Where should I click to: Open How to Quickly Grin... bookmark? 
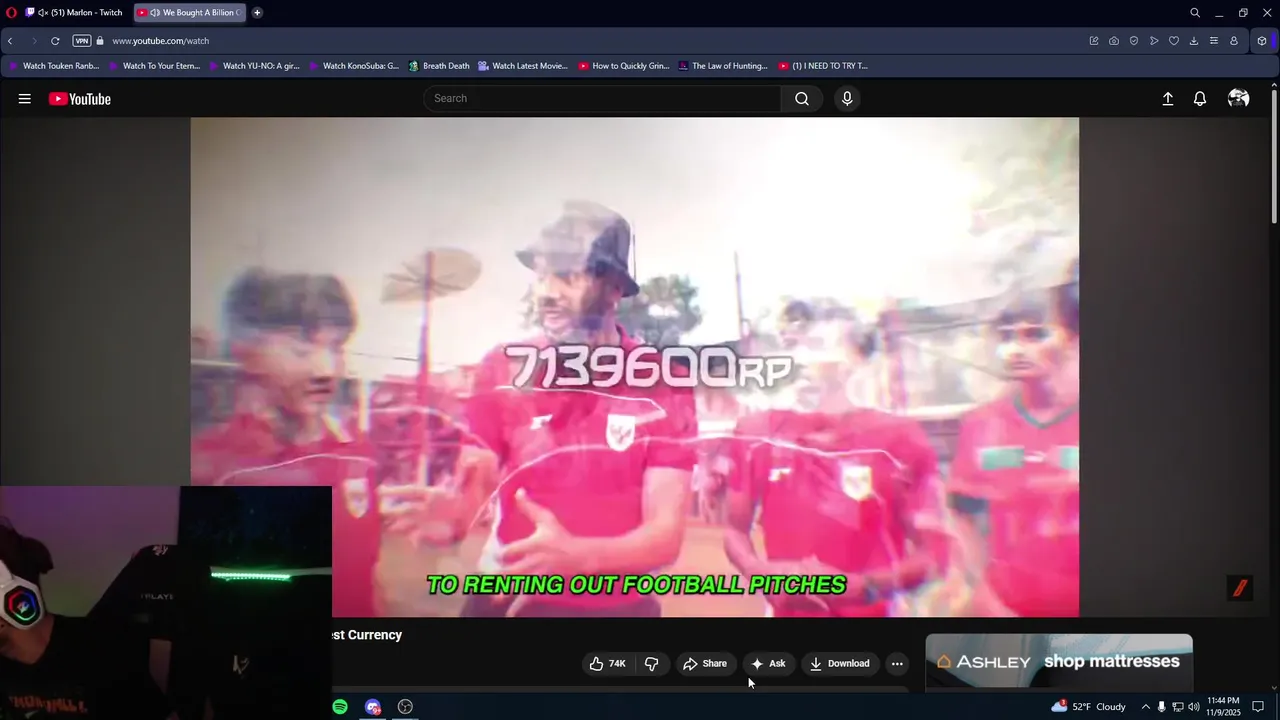click(x=623, y=66)
